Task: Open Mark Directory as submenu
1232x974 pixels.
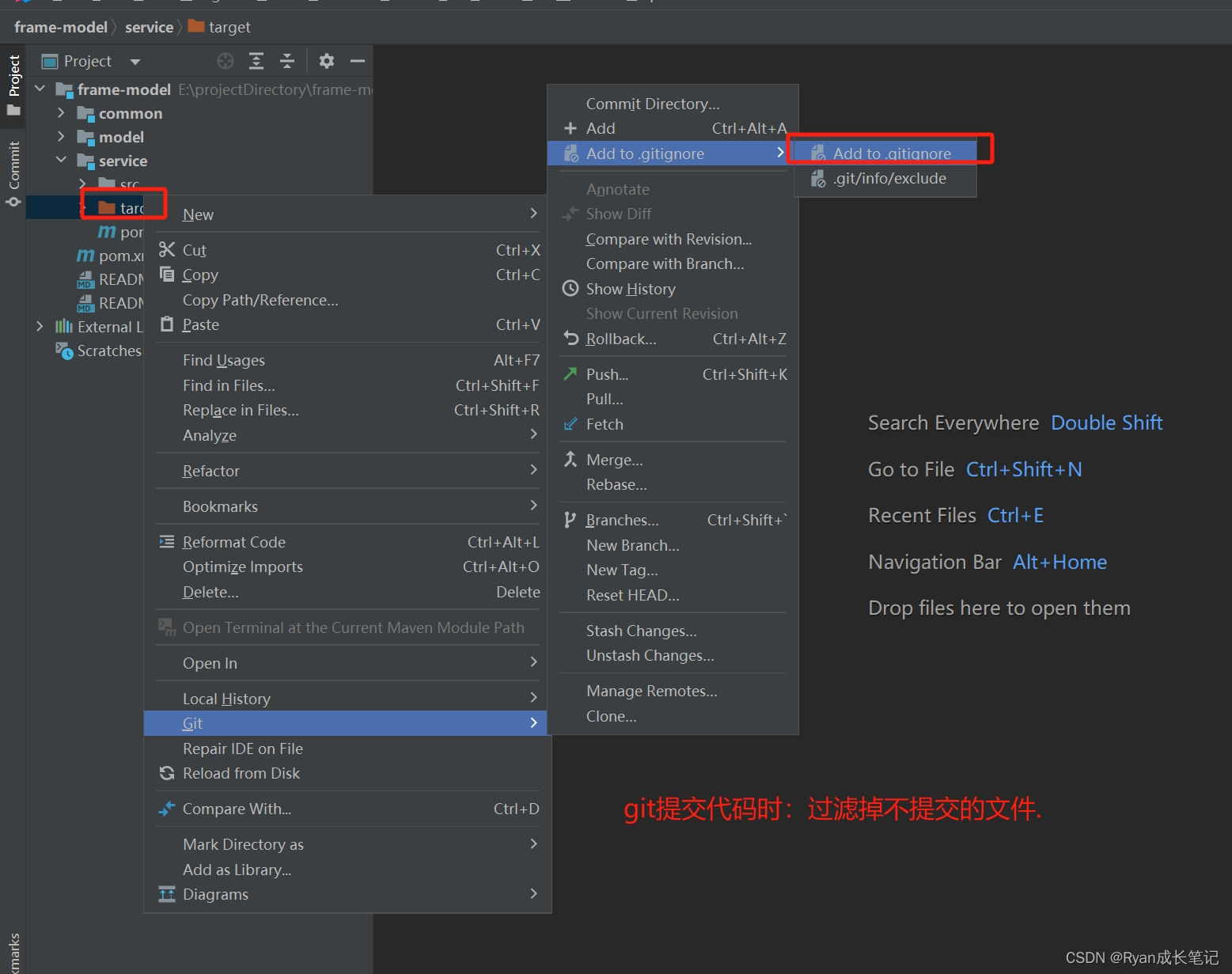Action: pyautogui.click(x=347, y=844)
